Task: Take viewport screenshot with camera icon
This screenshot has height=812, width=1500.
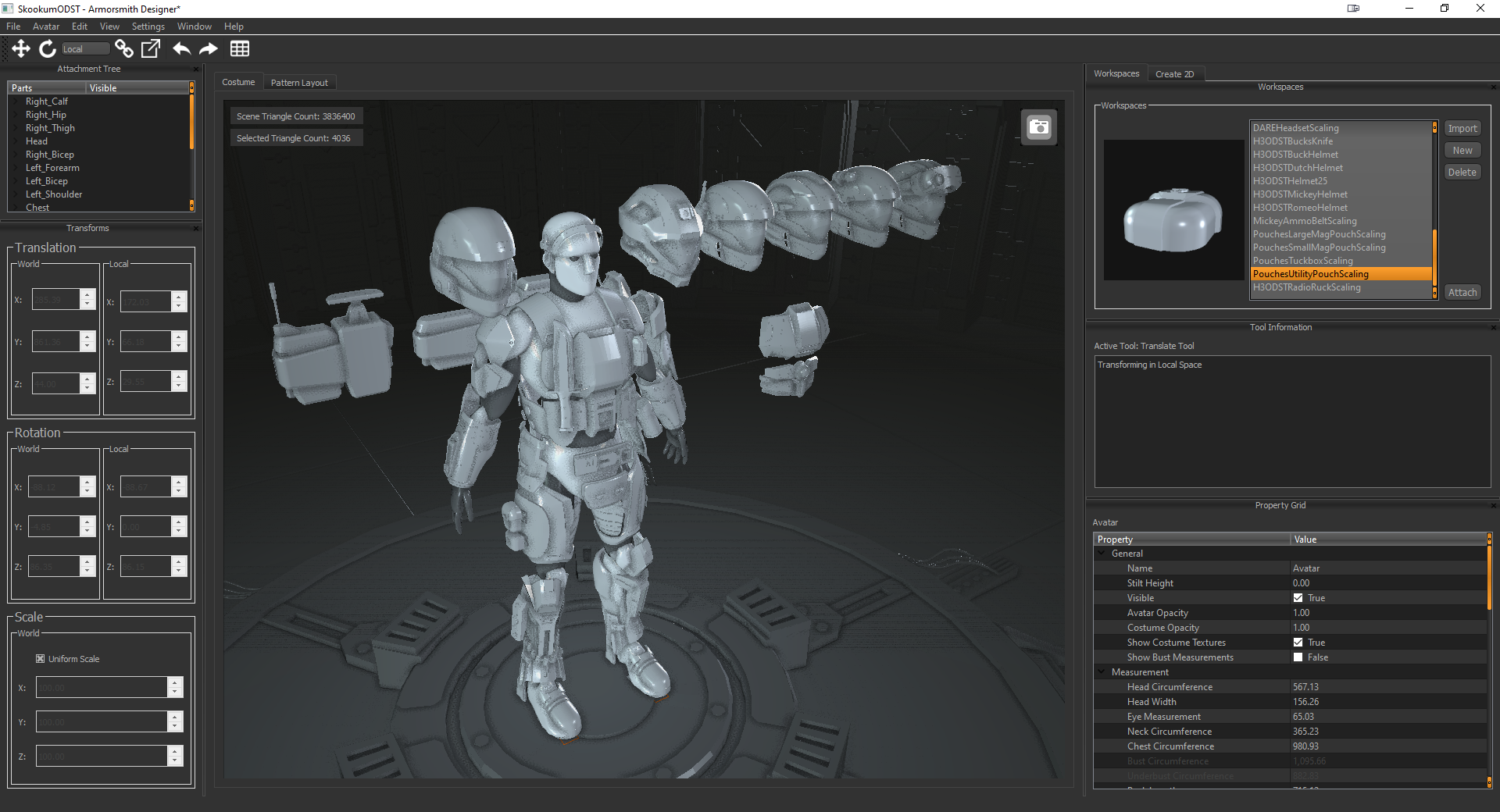Action: (1039, 127)
